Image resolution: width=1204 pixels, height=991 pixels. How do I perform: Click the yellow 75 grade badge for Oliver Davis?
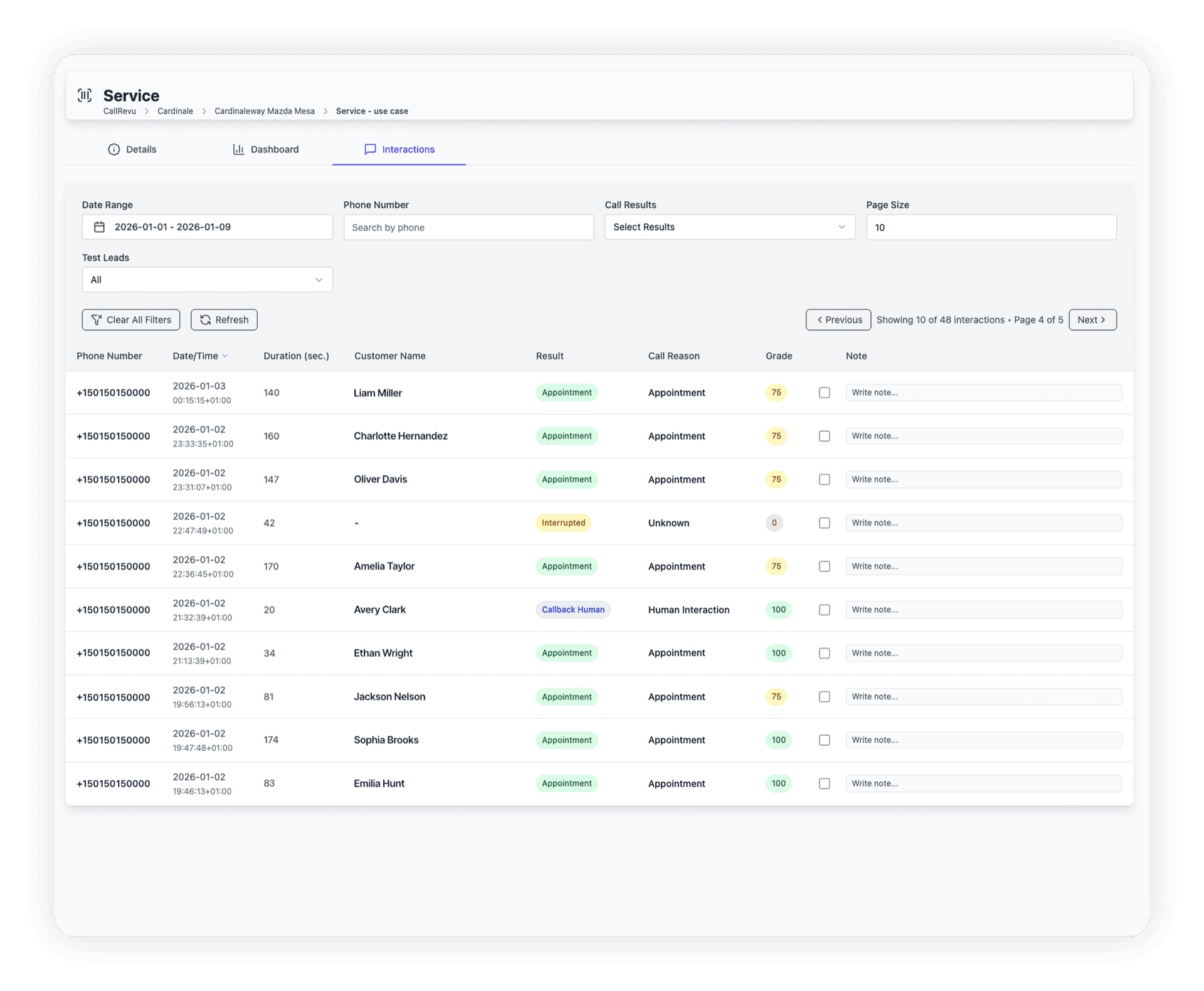pos(776,480)
